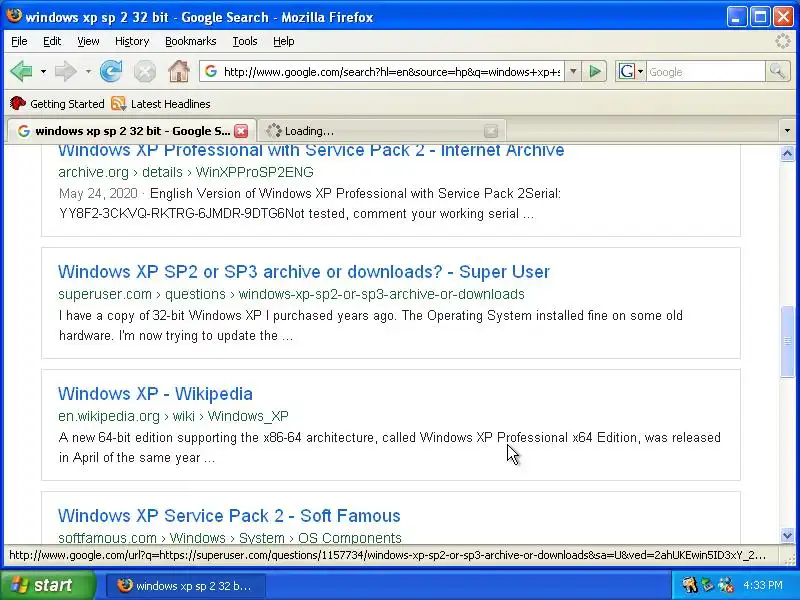Viewport: 800px width, 600px height.
Task: Open the Soft Famous Service Pack 2 result
Action: [x=229, y=516]
